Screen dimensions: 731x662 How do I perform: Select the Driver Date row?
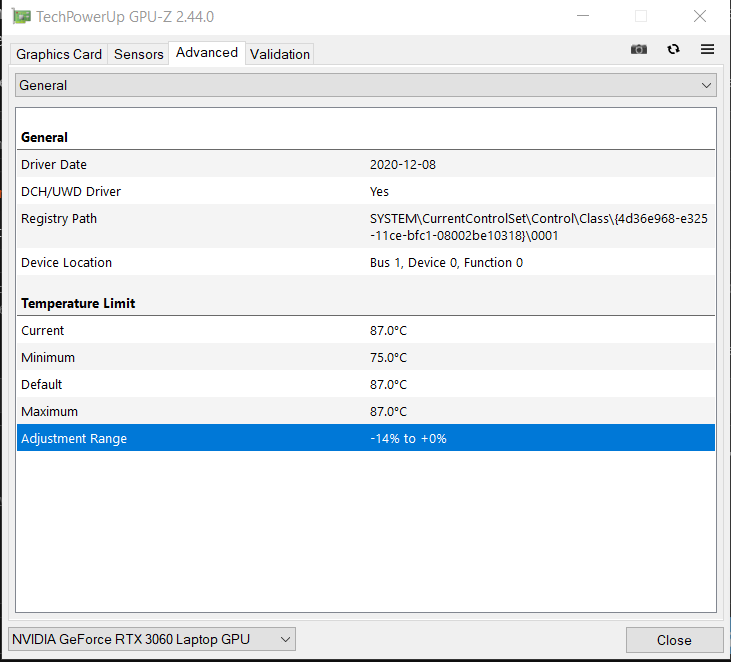click(366, 165)
